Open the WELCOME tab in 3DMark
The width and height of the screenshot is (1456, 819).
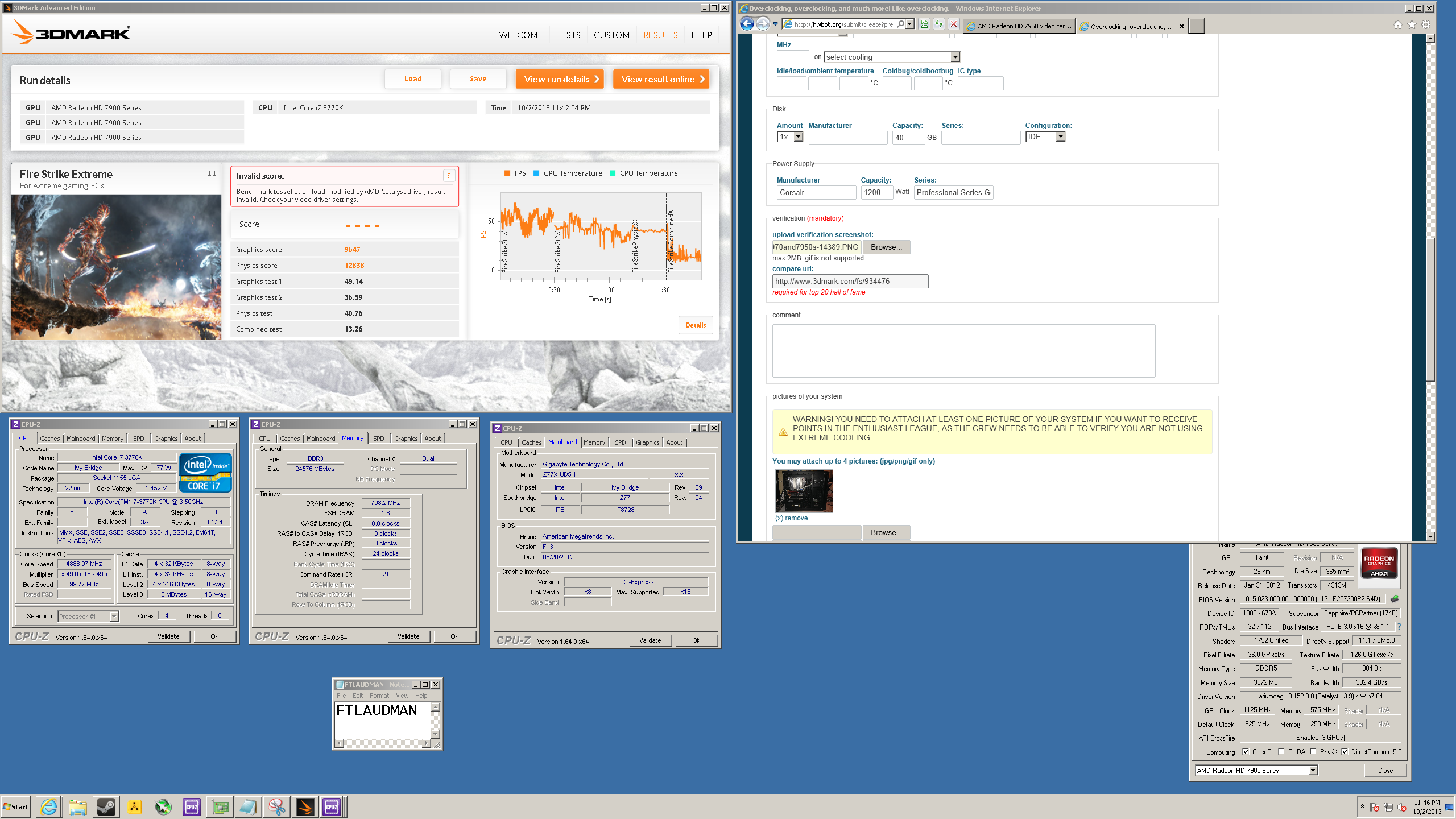tap(520, 35)
